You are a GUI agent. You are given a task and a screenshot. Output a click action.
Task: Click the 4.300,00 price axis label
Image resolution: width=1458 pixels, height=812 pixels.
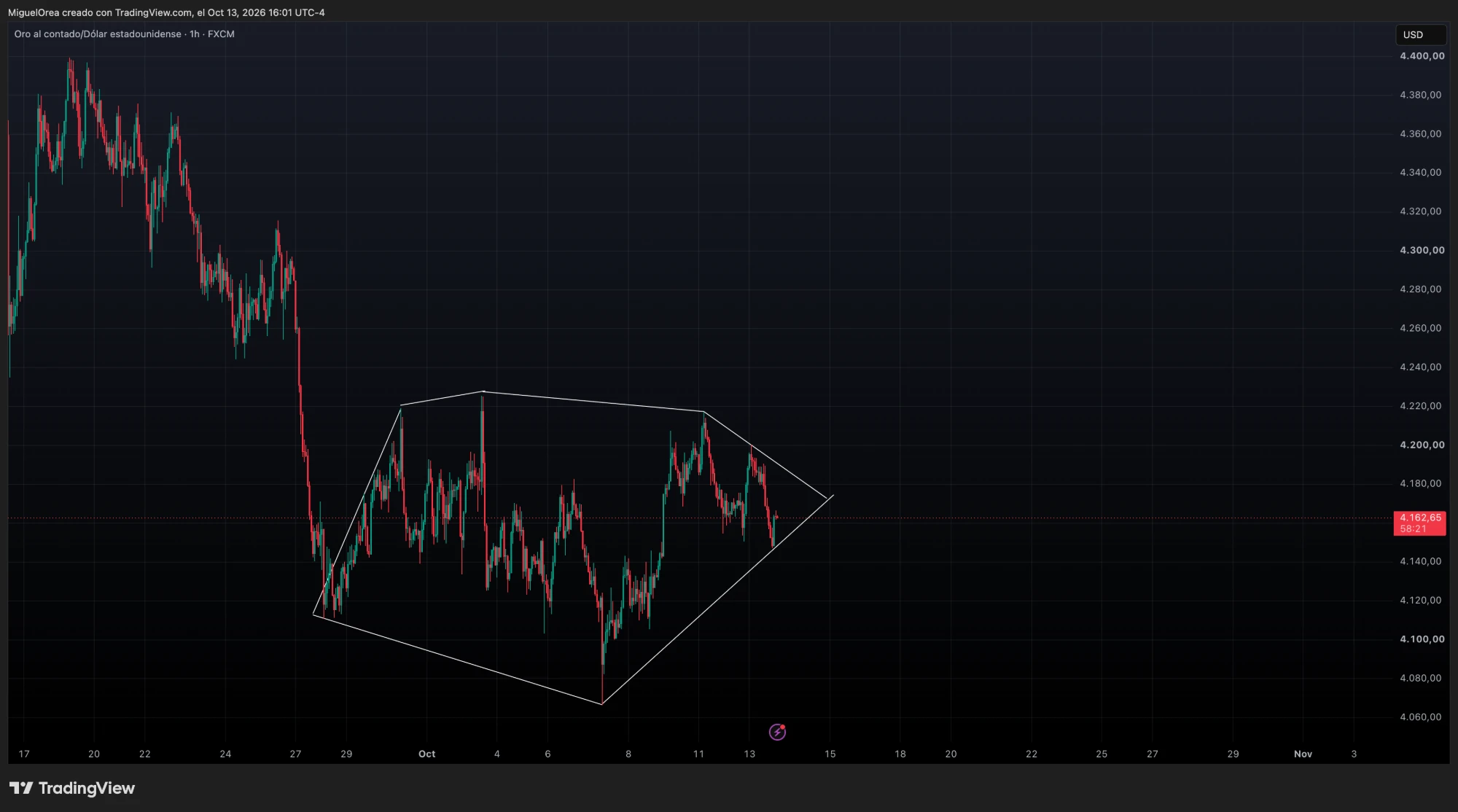pyautogui.click(x=1422, y=250)
